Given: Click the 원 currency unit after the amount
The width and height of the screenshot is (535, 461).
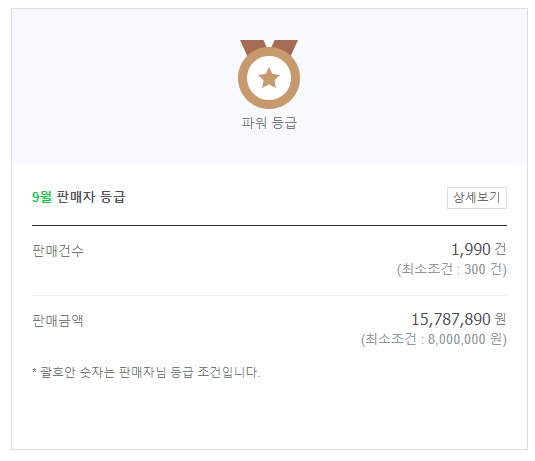Looking at the screenshot, I should tap(500, 319).
